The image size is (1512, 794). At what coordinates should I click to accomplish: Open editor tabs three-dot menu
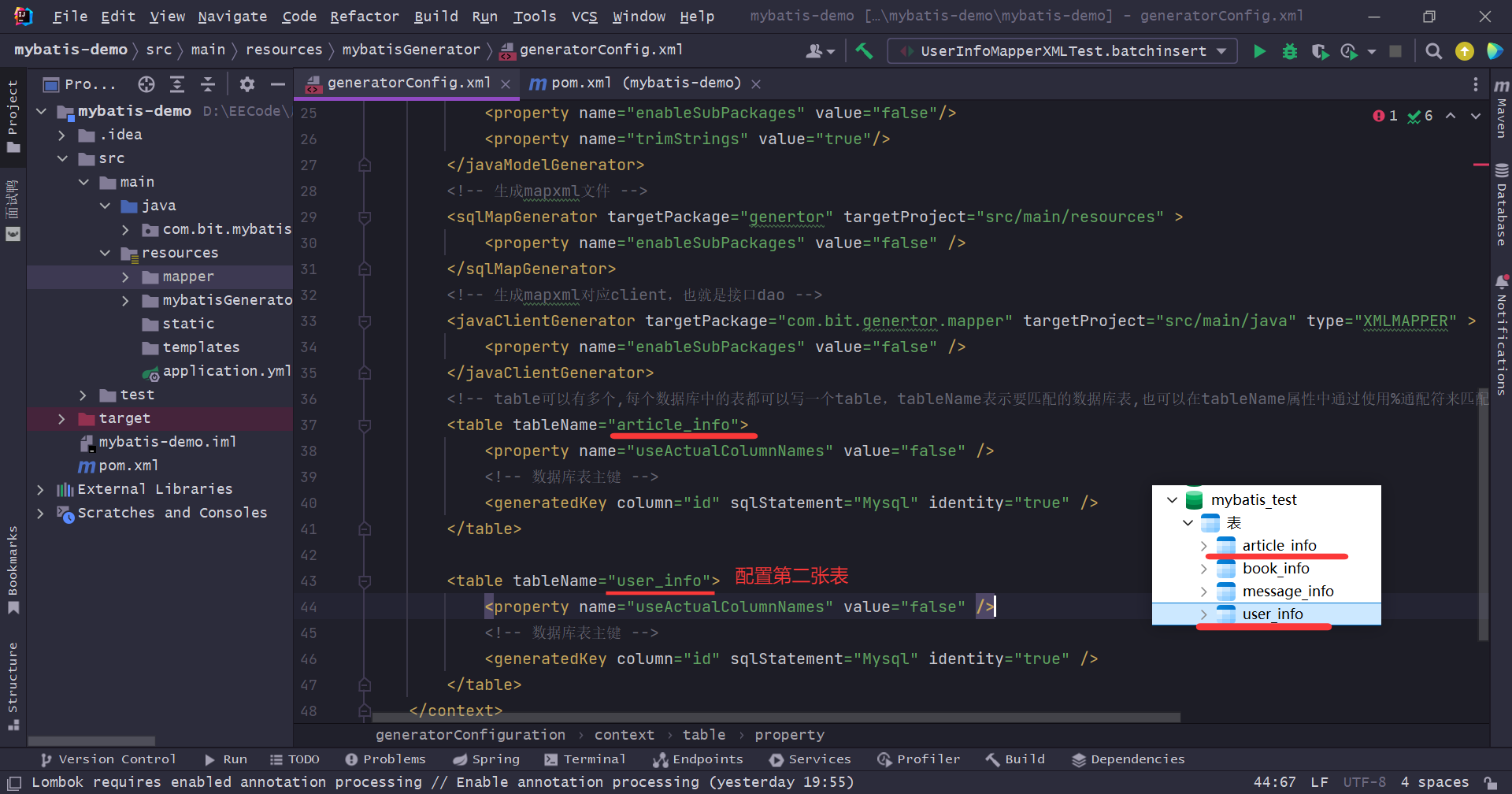tap(1475, 84)
